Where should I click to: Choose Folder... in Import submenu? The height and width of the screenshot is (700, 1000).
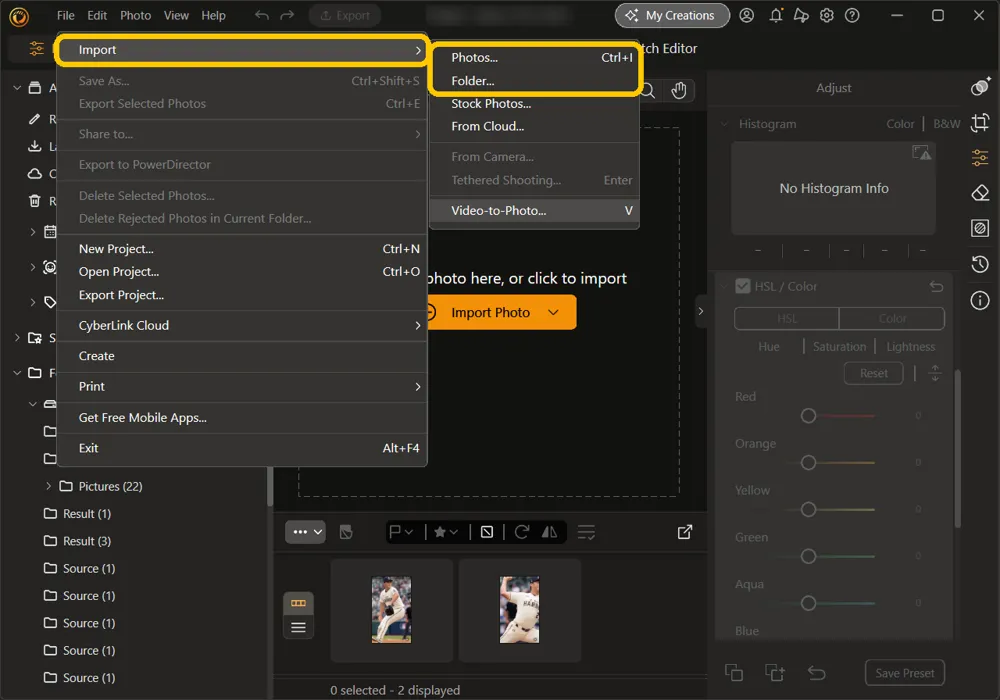pyautogui.click(x=535, y=81)
